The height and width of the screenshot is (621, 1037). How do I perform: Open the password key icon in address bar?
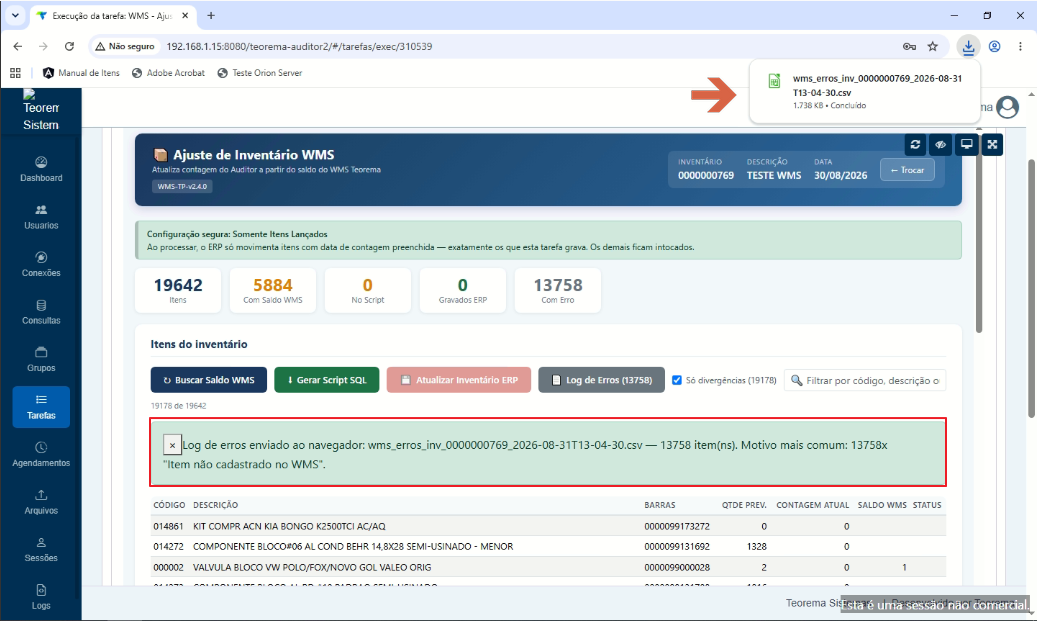point(909,46)
